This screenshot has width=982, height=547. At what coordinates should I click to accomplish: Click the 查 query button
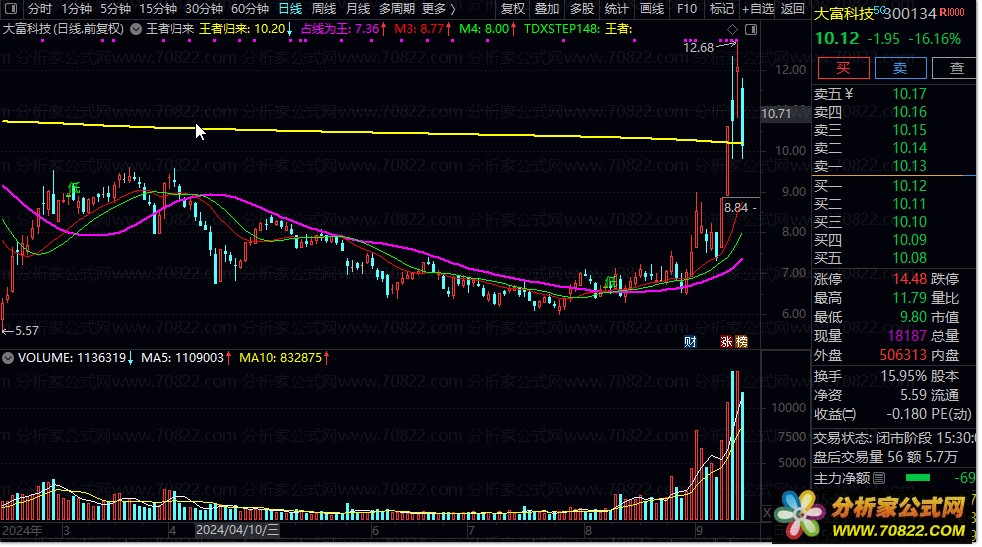(x=955, y=68)
